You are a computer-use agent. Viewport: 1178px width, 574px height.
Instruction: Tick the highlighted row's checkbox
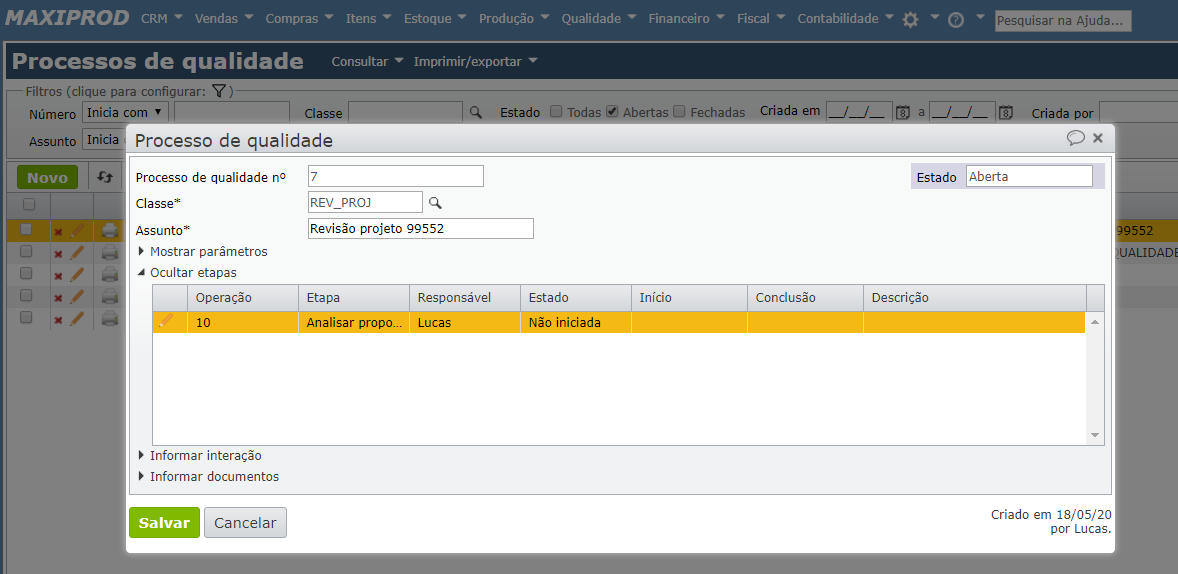[26, 229]
